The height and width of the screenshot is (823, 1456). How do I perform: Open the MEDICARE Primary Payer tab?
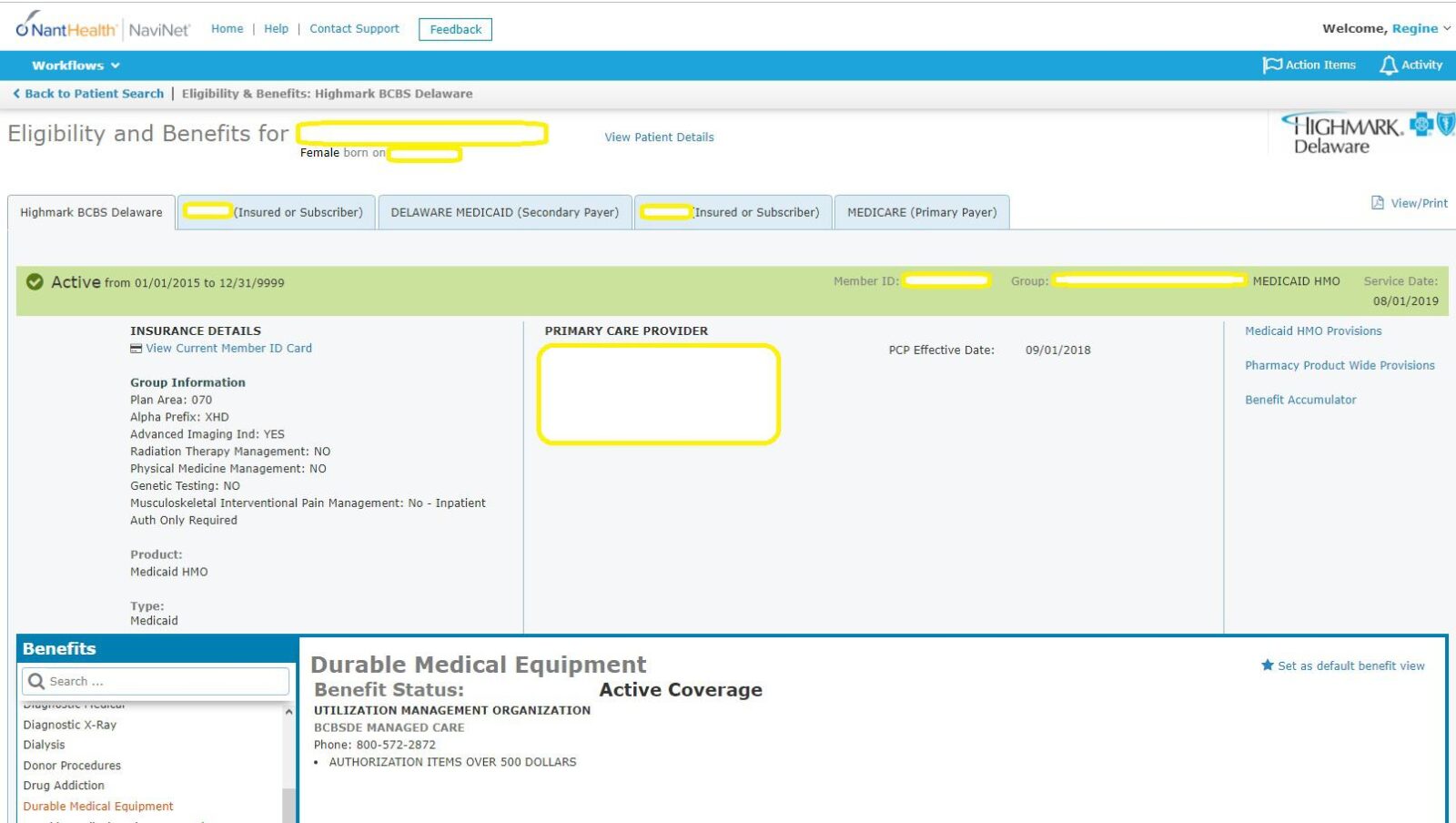922,212
